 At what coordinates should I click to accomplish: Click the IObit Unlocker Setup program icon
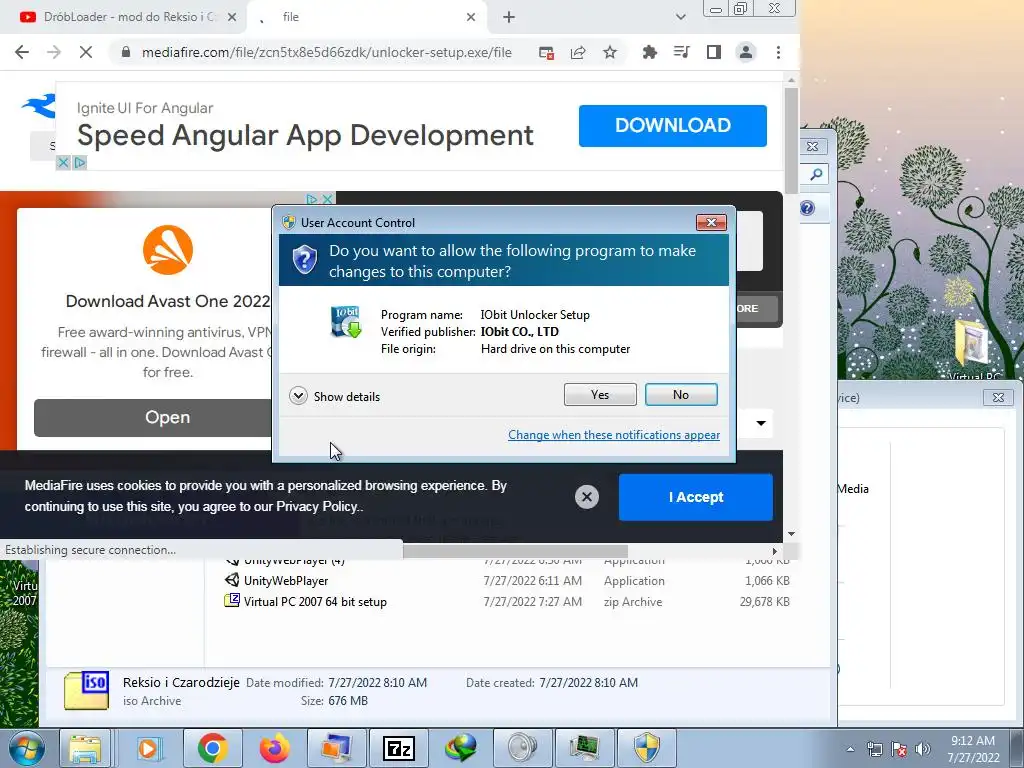click(x=345, y=321)
